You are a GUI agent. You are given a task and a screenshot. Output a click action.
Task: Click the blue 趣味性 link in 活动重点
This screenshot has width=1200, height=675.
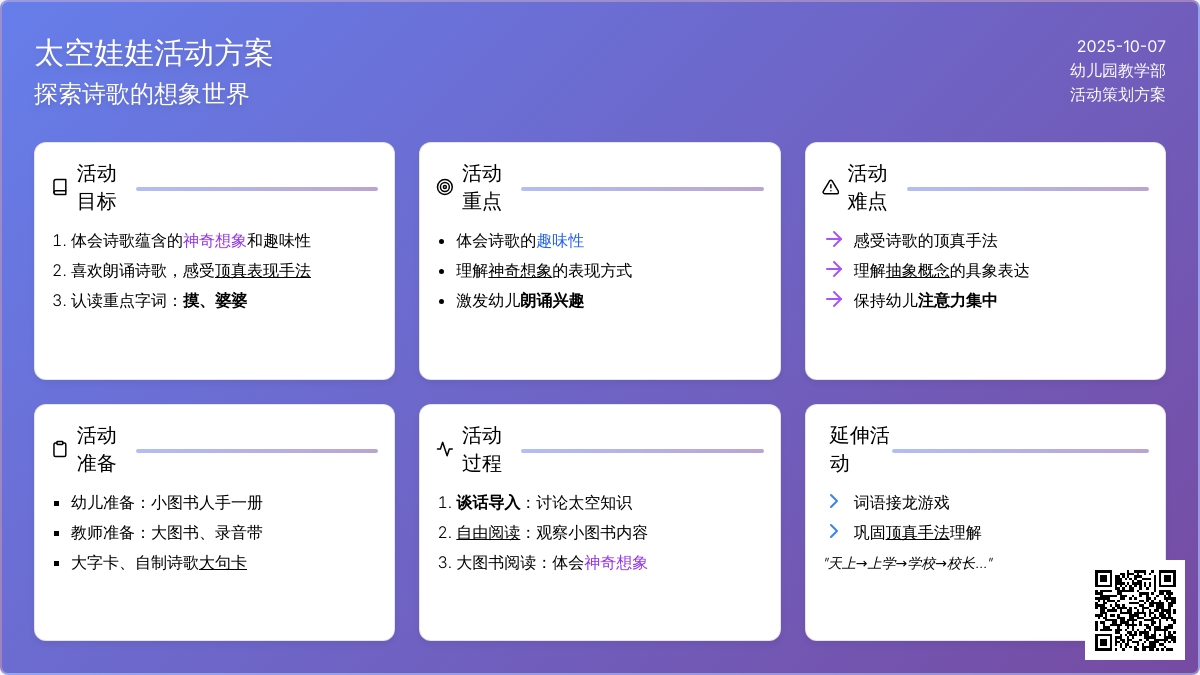tap(560, 241)
